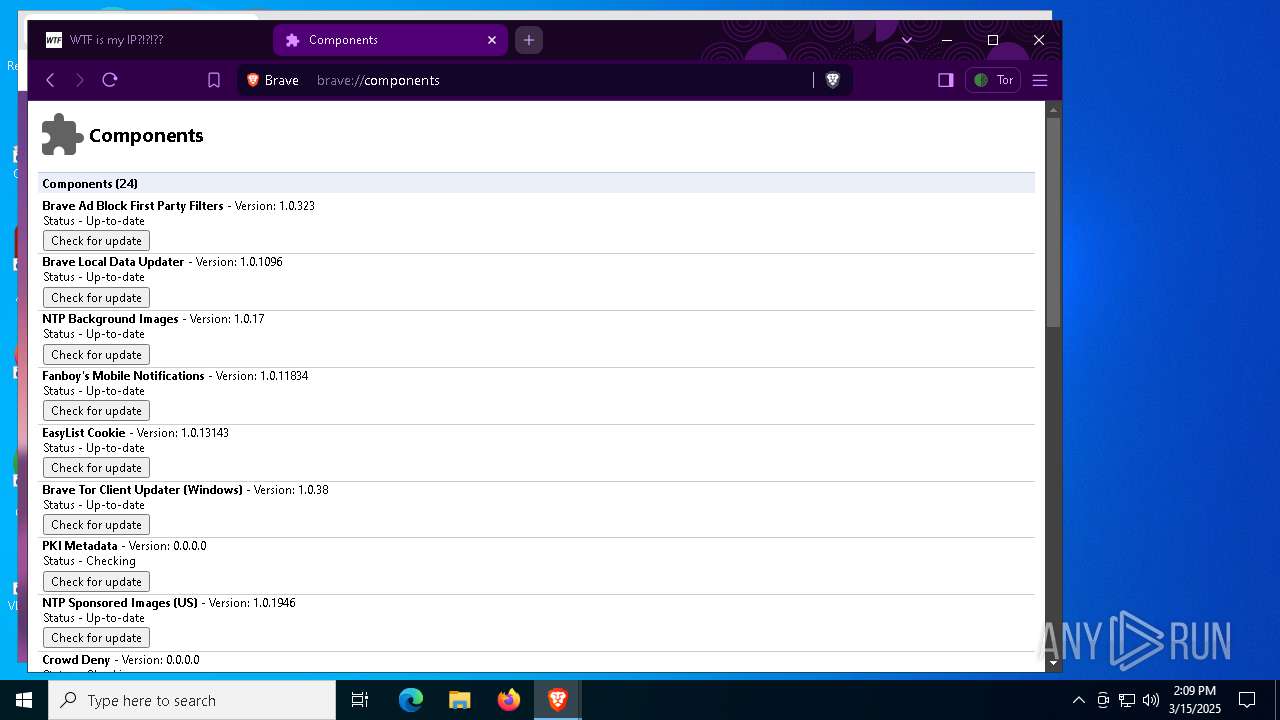Select 'NTP Sponsored Images (US)' name
1280x720 pixels.
tap(120, 603)
